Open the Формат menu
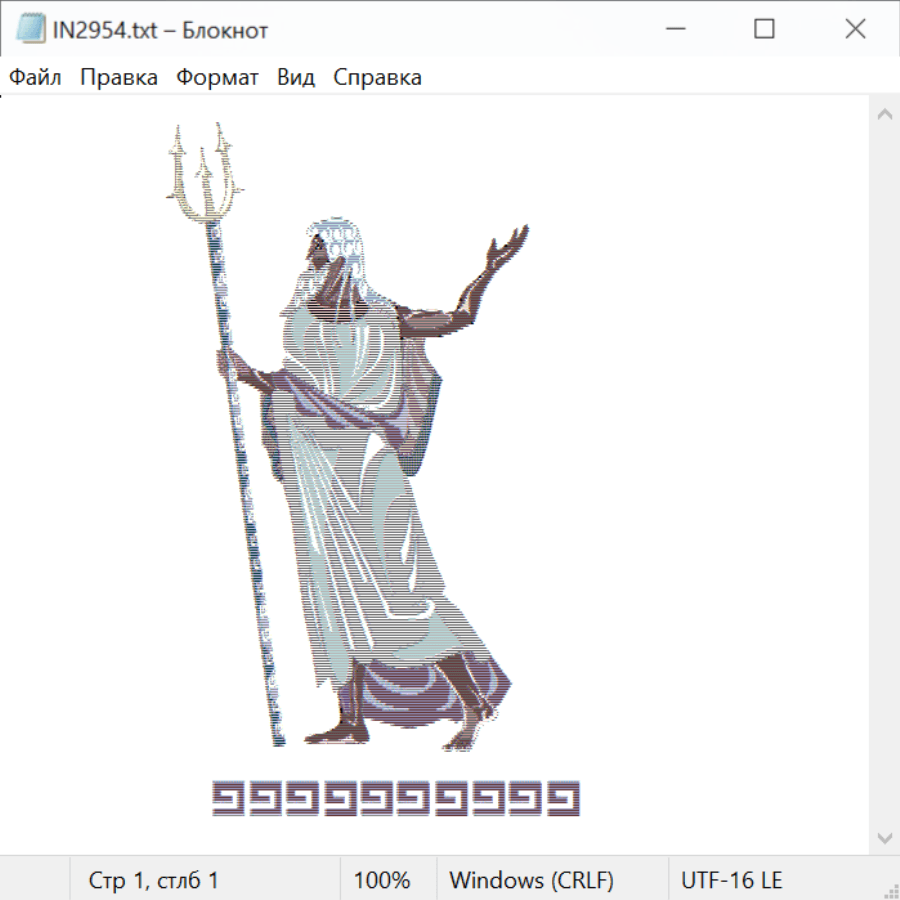 pos(217,78)
